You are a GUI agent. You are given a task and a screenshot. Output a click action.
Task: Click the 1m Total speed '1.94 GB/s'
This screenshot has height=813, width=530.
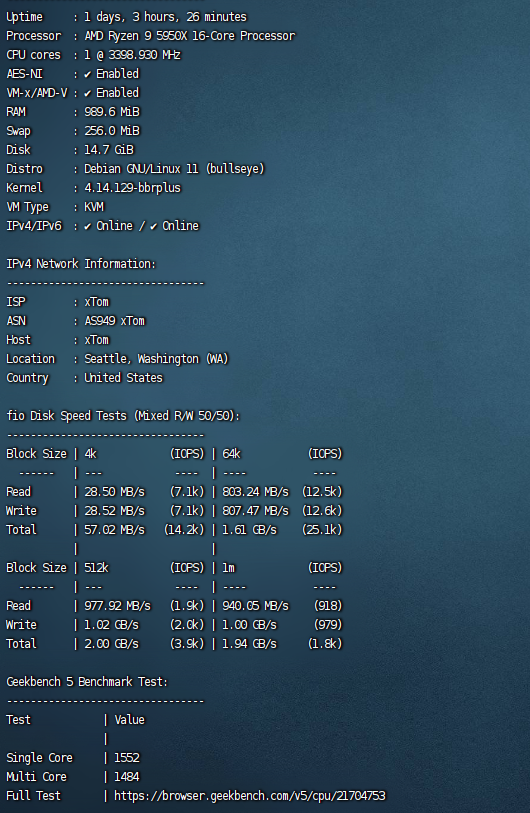pyautogui.click(x=249, y=644)
